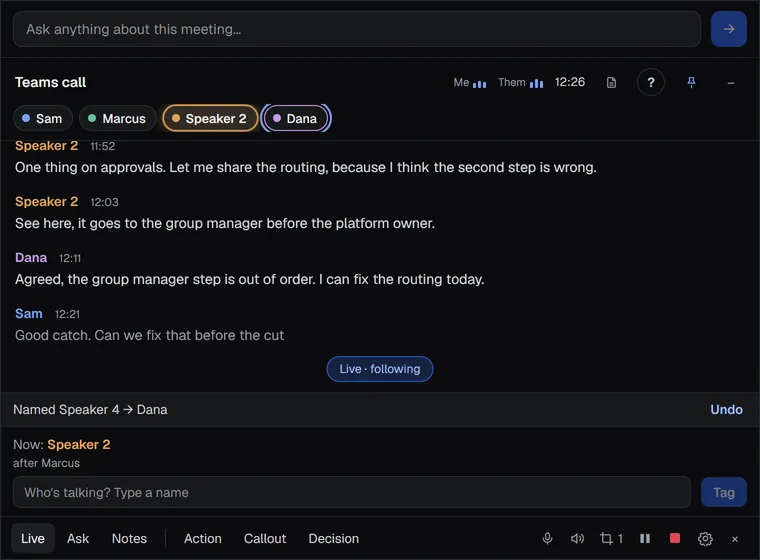This screenshot has height=560, width=760.
Task: Open the transcript document icon
Action: [x=611, y=82]
